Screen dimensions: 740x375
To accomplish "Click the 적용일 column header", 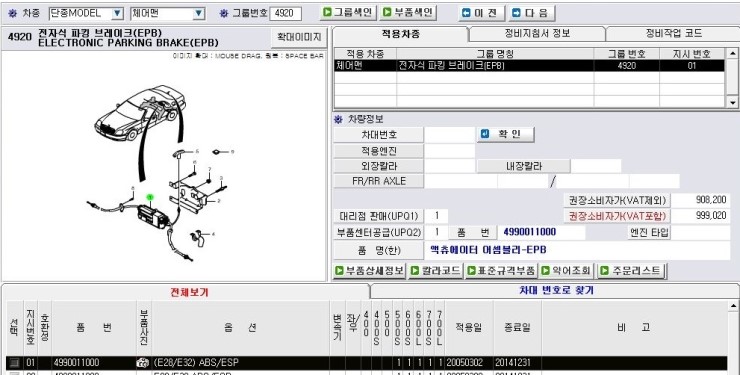I will pyautogui.click(x=469, y=328).
